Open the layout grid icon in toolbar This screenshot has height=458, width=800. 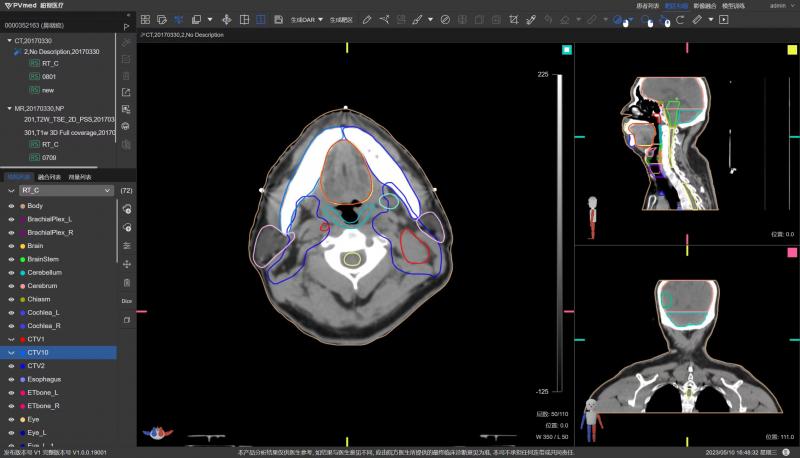click(145, 19)
